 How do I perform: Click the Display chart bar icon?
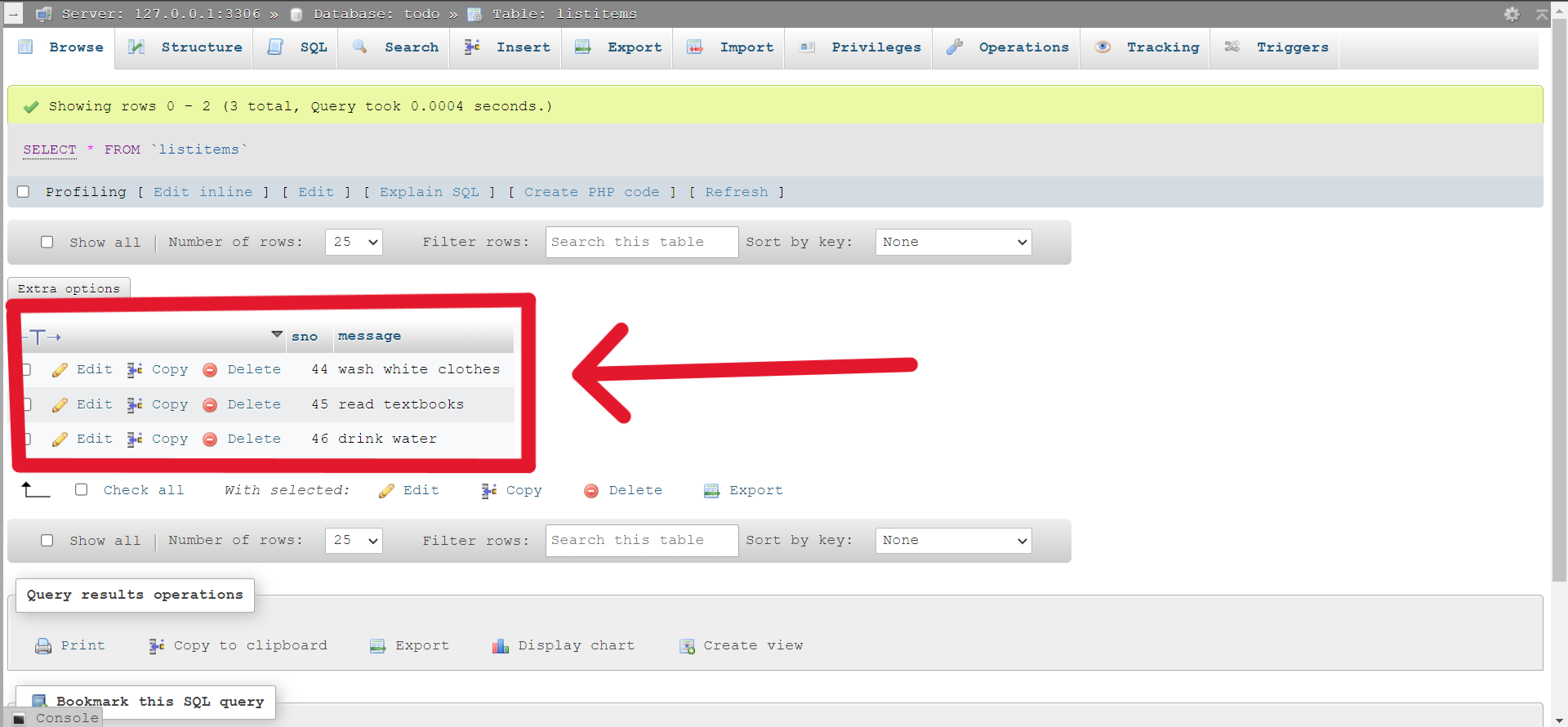[x=501, y=646]
